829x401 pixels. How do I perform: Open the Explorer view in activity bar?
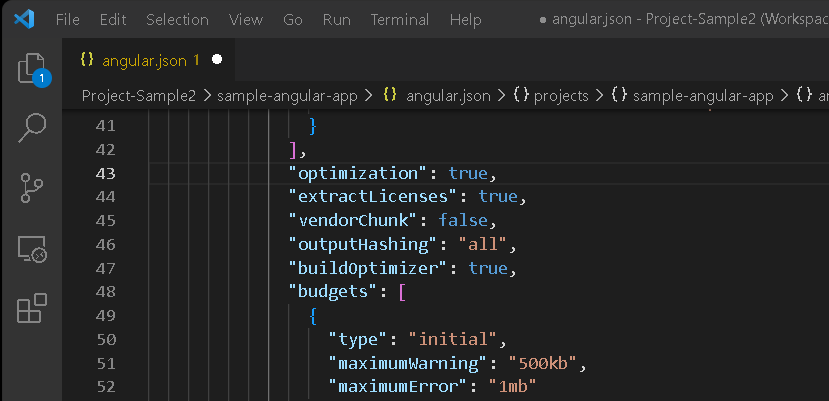click(32, 69)
